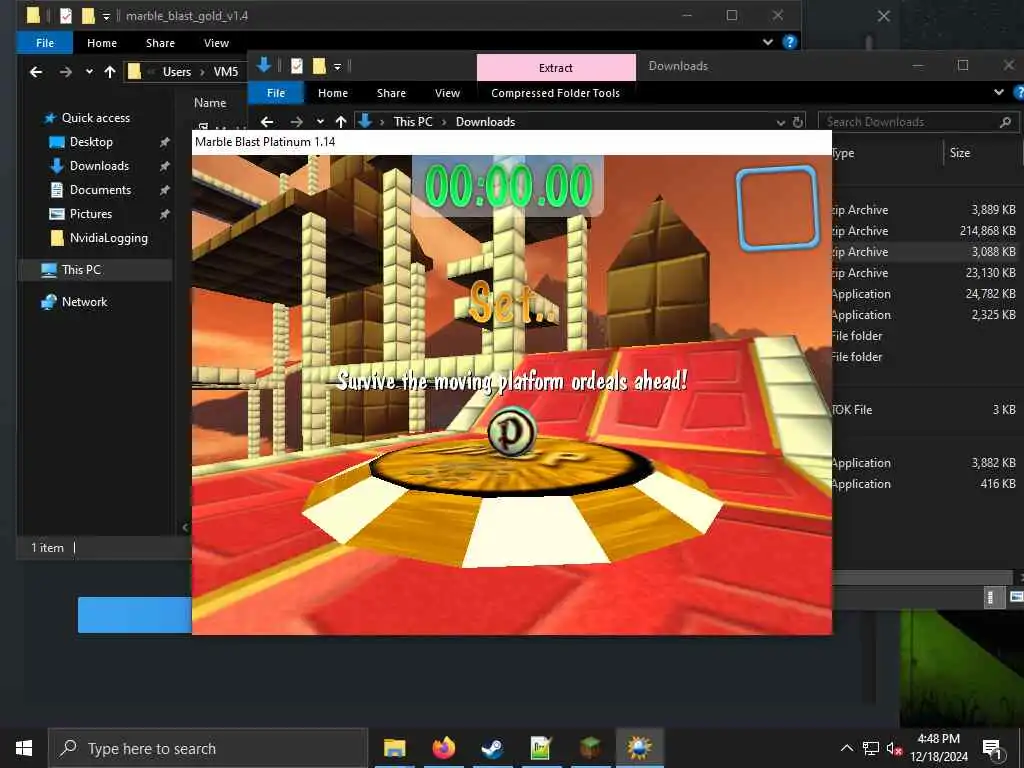Image resolution: width=1024 pixels, height=768 pixels.
Task: Open Downloads in navigation pane
Action: [x=99, y=166]
